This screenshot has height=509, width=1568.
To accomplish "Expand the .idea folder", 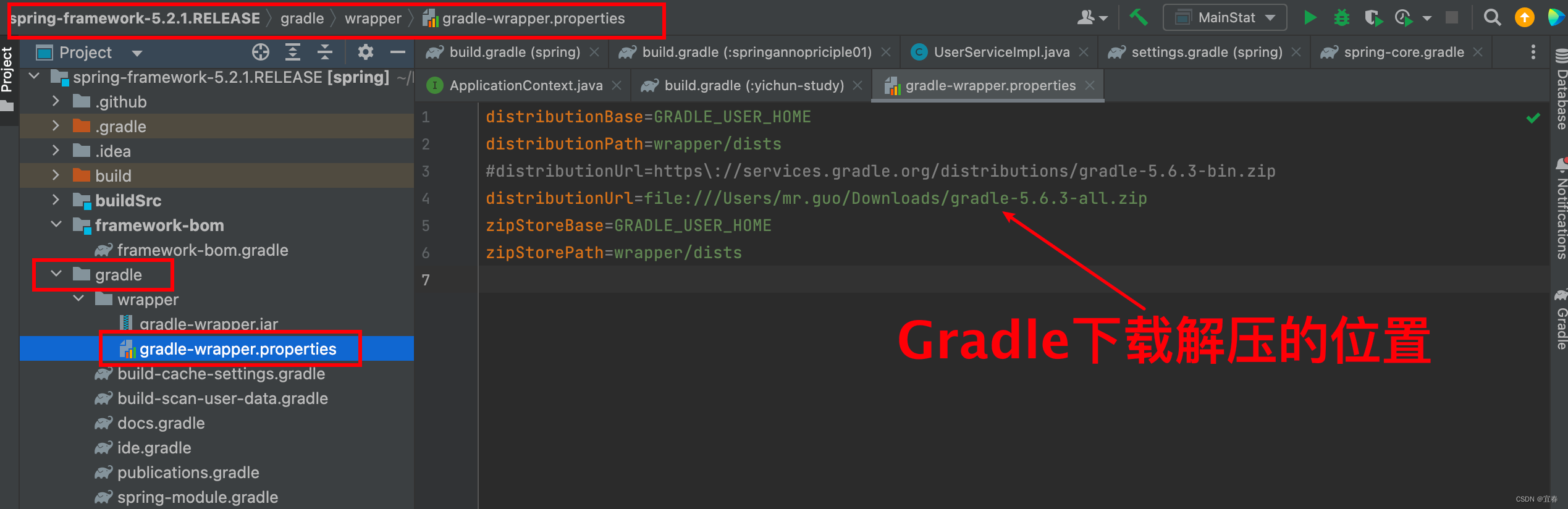I will pos(56,151).
